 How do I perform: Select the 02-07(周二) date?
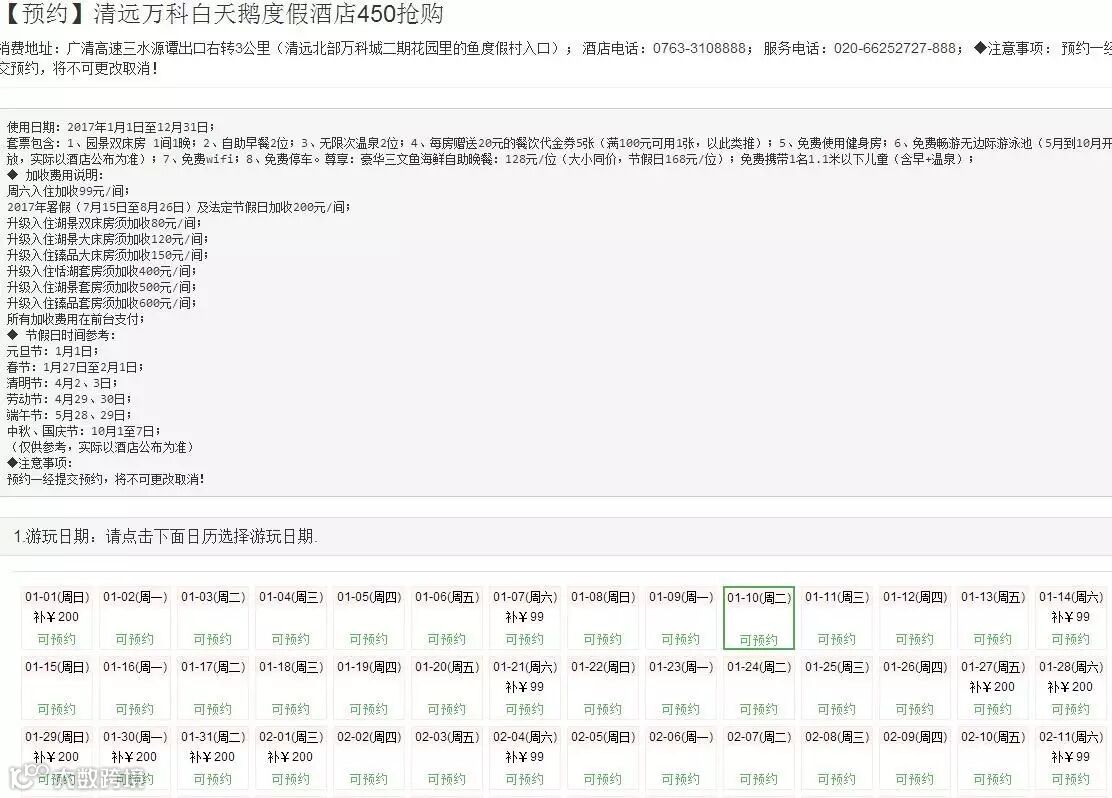[759, 758]
